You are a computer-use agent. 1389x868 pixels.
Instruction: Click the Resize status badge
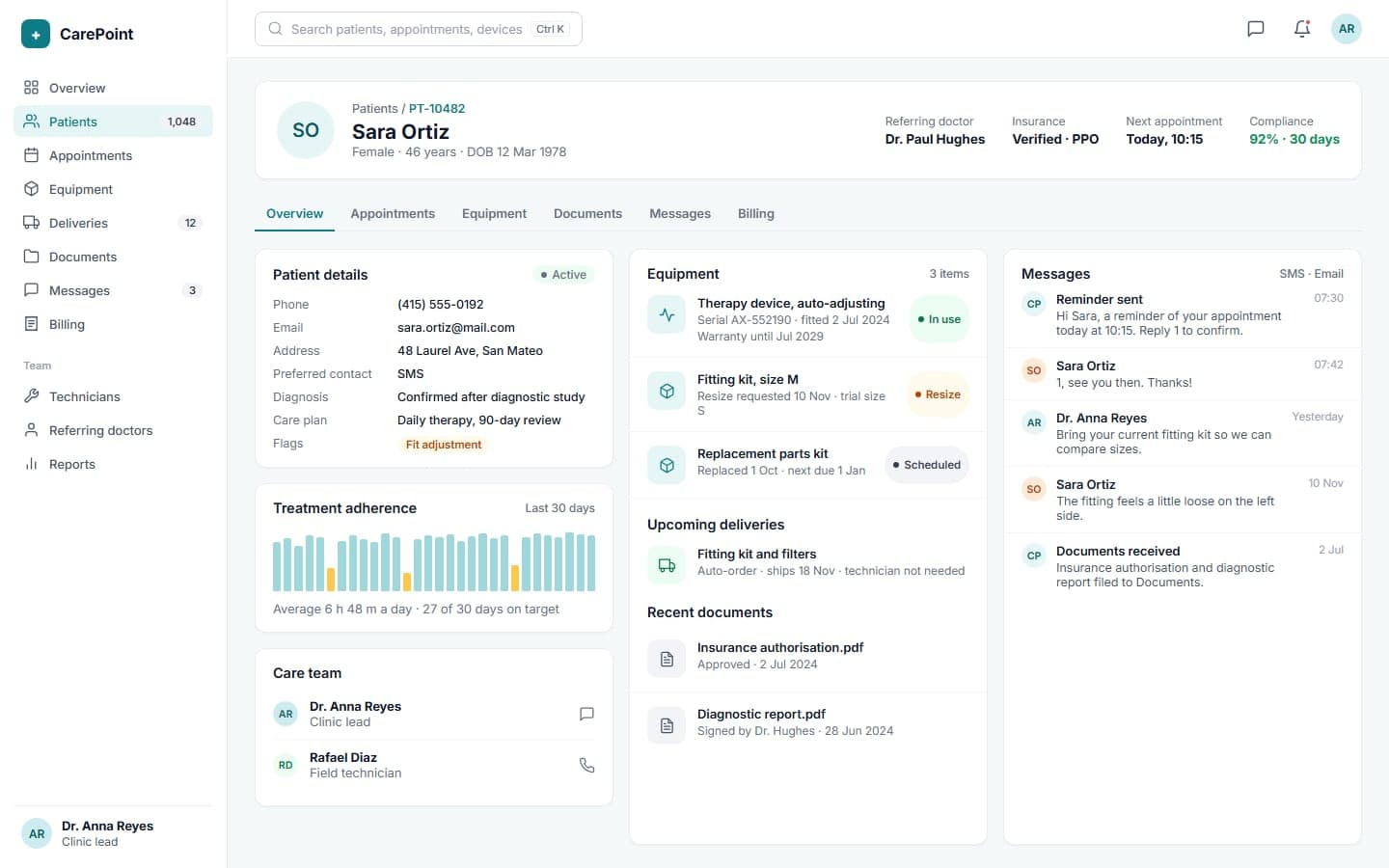pos(938,394)
